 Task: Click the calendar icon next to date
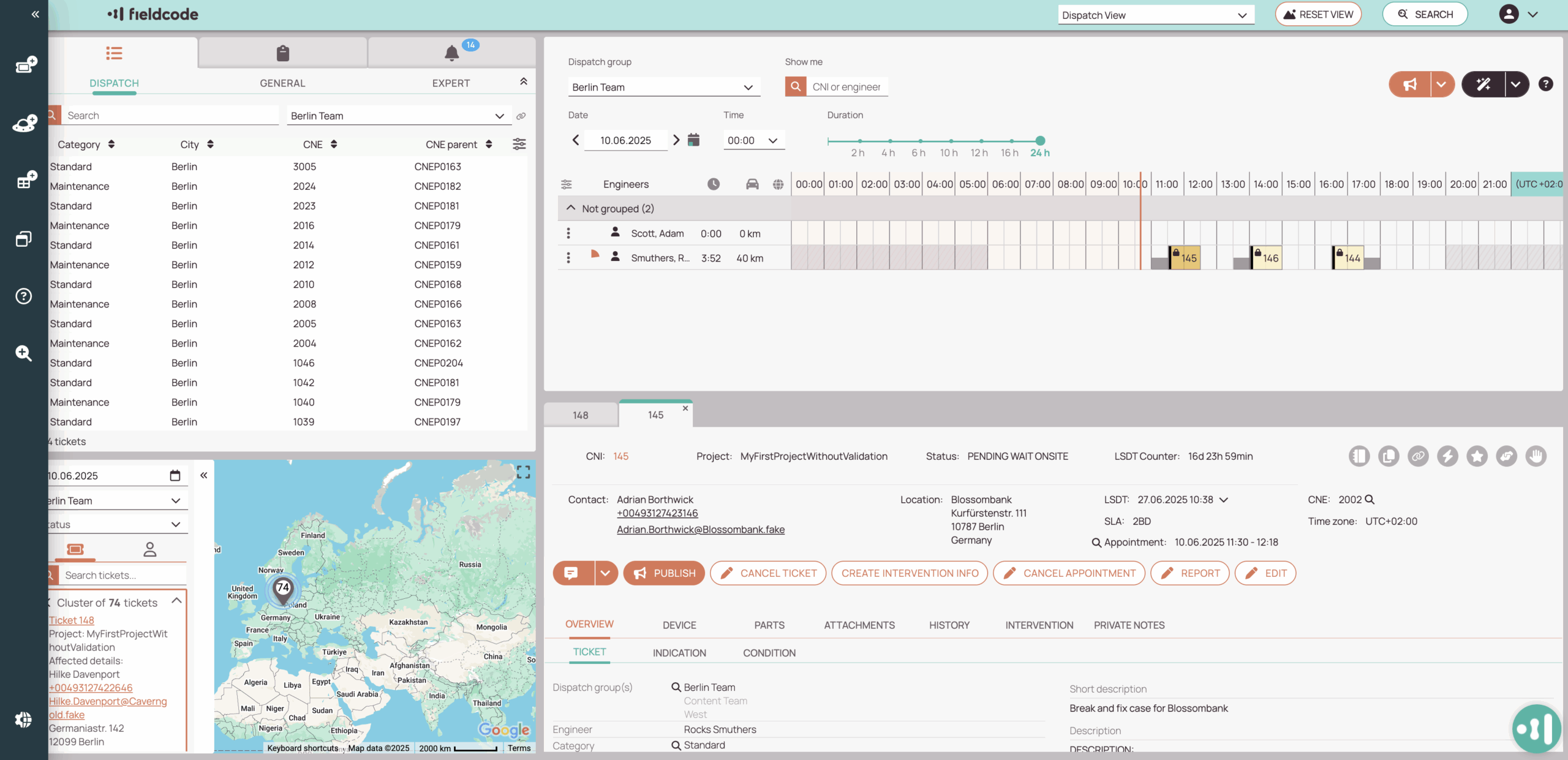(x=693, y=140)
